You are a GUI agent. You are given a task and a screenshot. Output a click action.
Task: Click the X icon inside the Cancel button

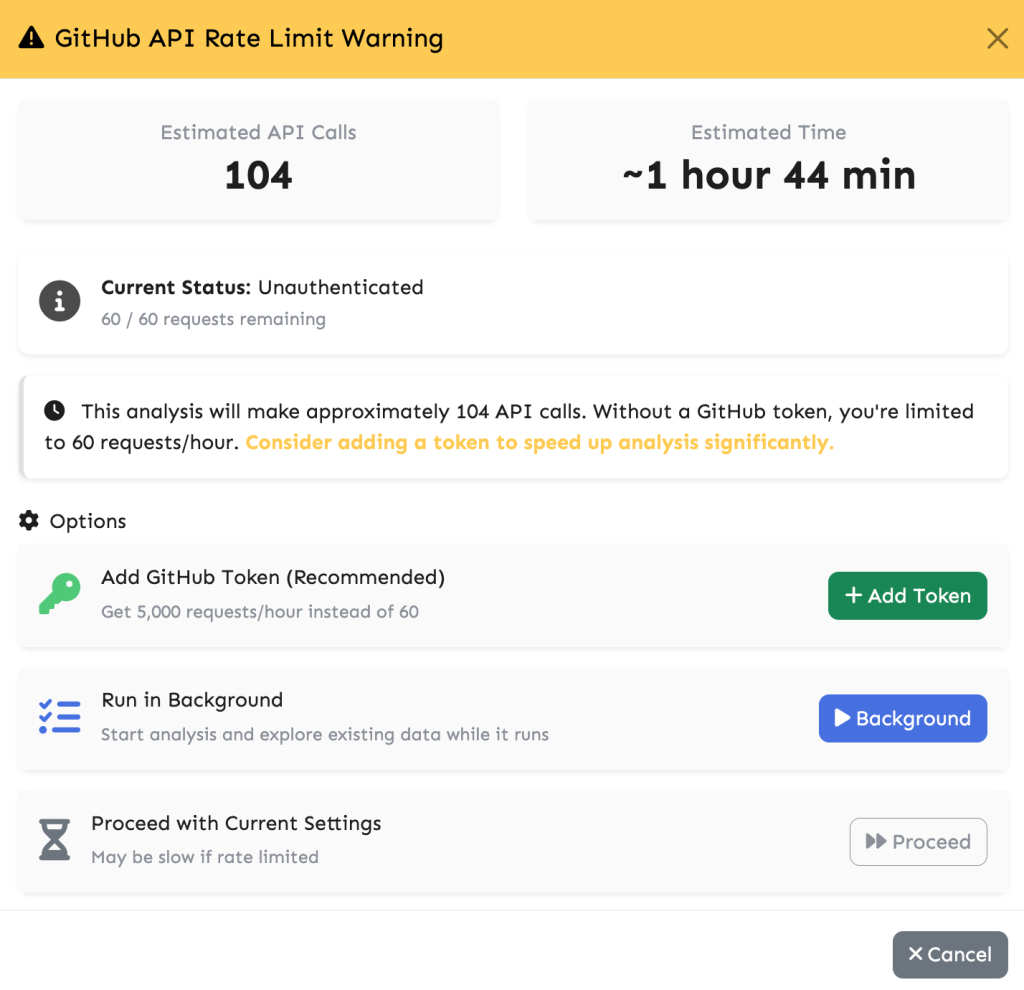point(916,954)
